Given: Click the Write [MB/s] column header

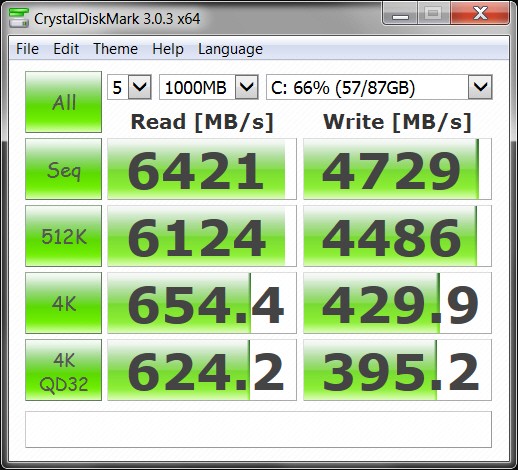Looking at the screenshot, I should 397,122.
